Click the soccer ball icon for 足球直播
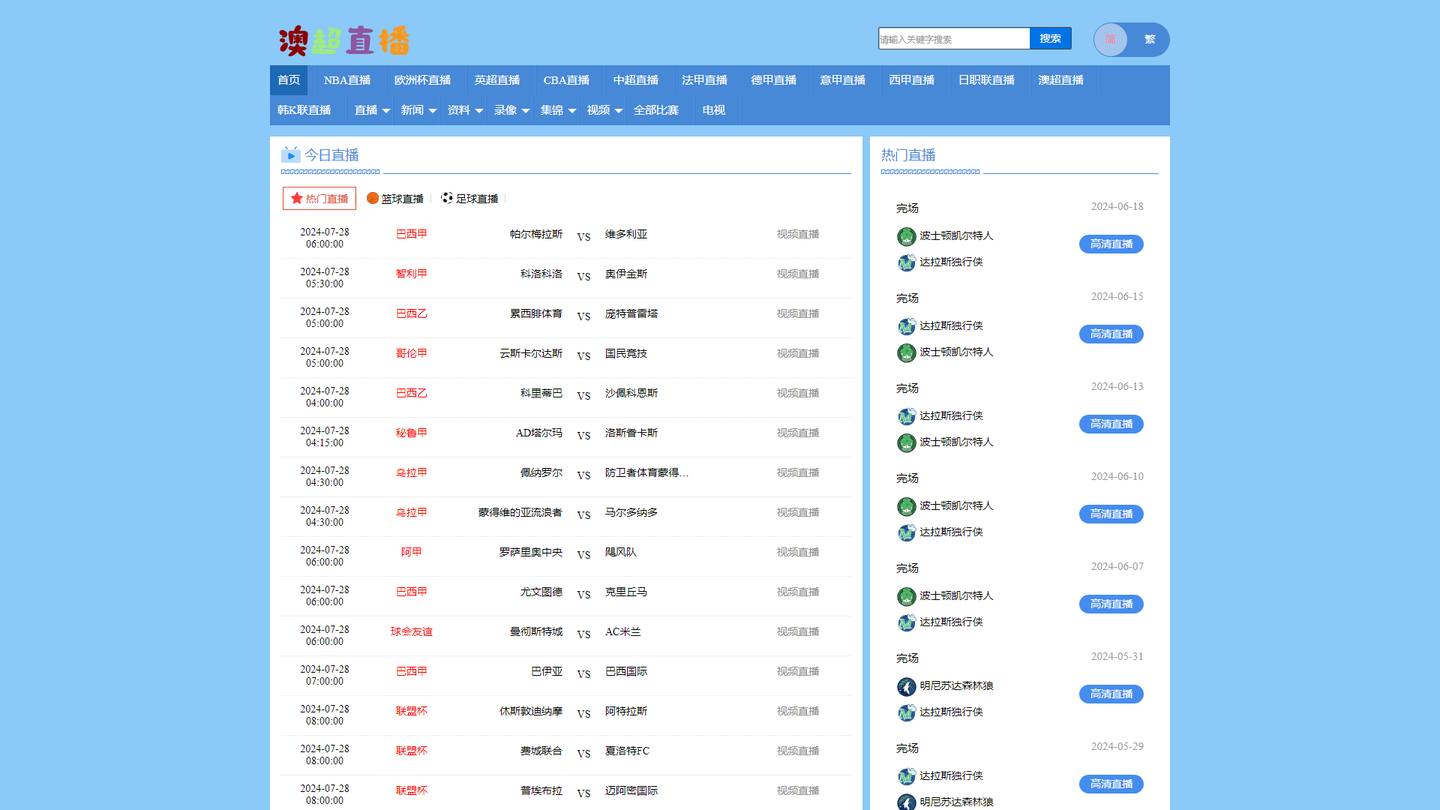 click(x=447, y=198)
